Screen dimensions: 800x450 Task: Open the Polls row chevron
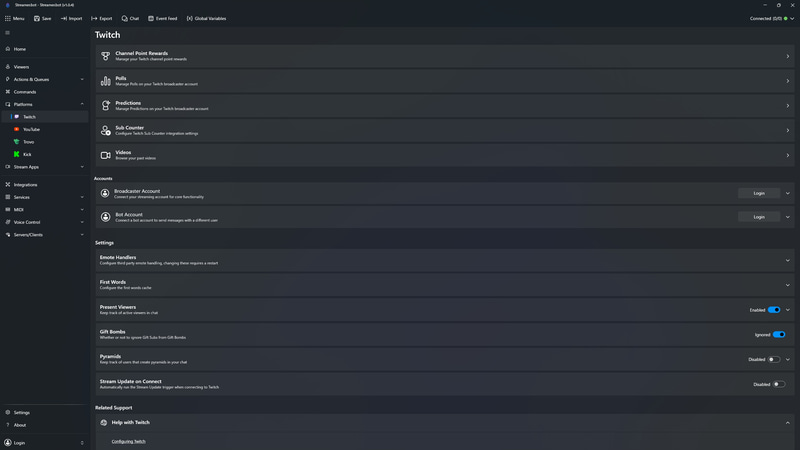coord(788,81)
